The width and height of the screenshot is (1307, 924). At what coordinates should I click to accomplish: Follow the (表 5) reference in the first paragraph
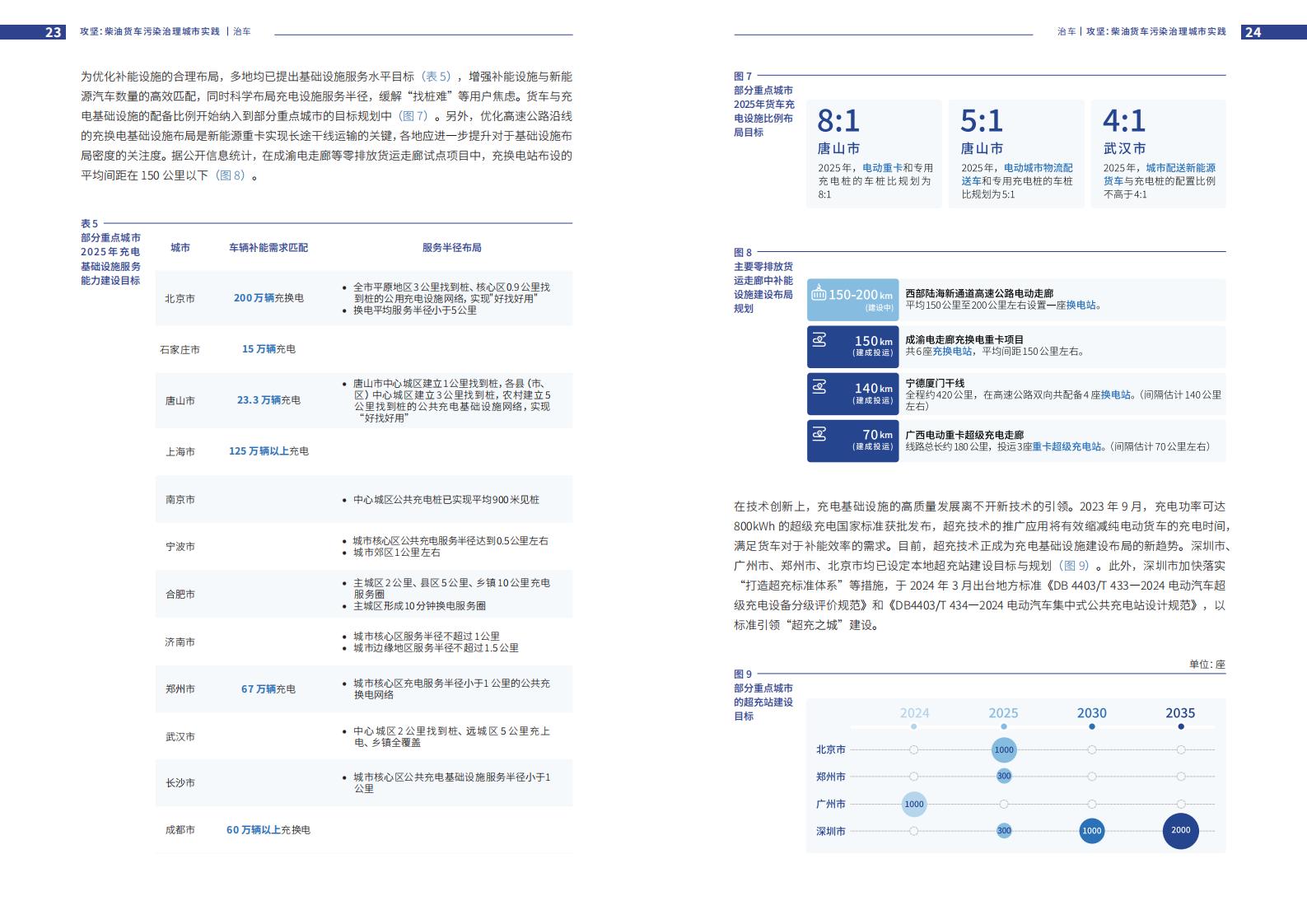(x=436, y=77)
